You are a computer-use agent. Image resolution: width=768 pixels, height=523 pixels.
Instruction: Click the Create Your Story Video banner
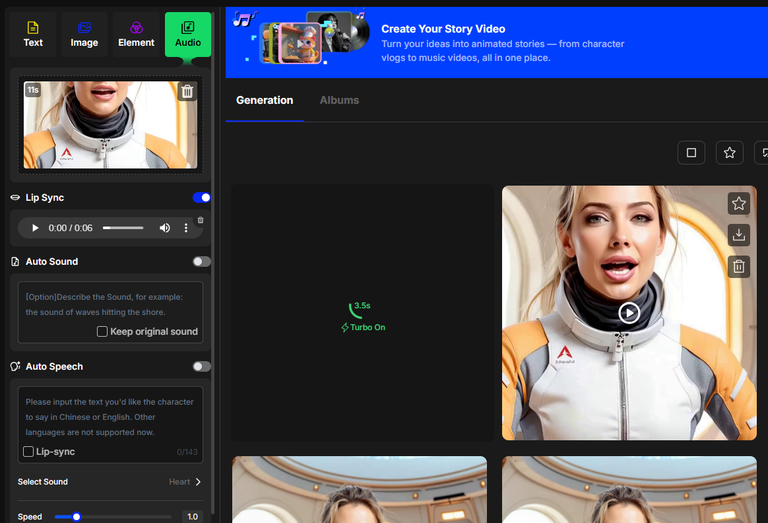point(497,43)
